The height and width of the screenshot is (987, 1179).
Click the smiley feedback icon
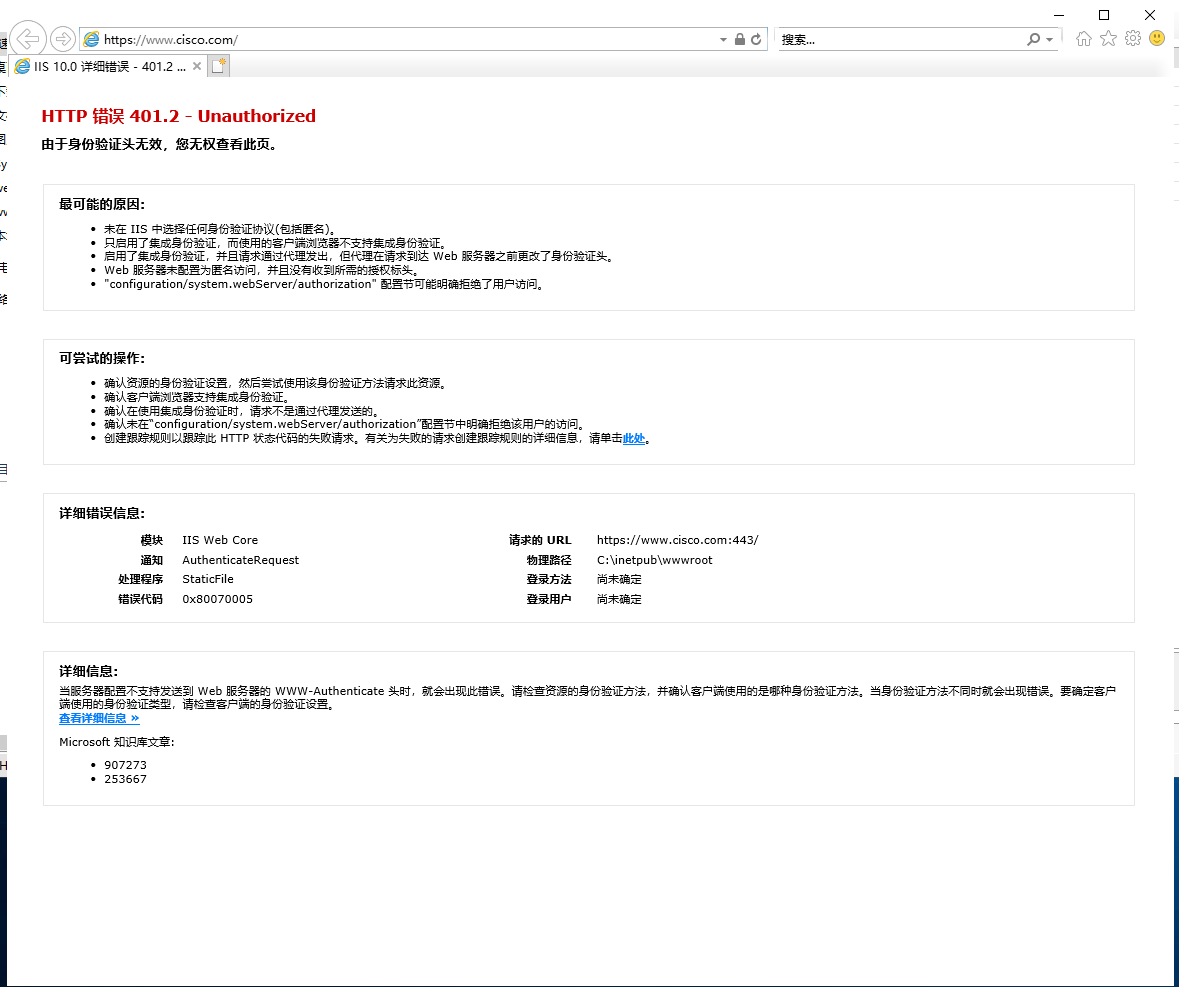click(1158, 38)
